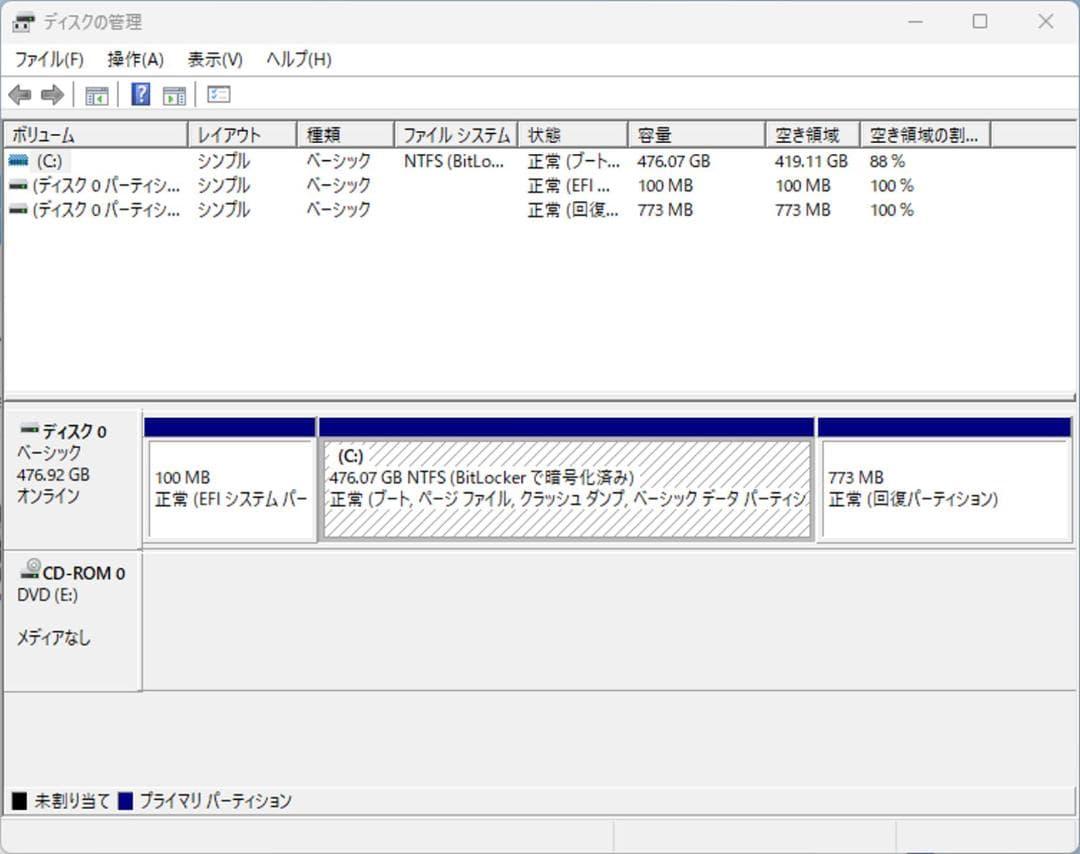Click the Back navigation arrow
This screenshot has height=854, width=1080.
18,94
